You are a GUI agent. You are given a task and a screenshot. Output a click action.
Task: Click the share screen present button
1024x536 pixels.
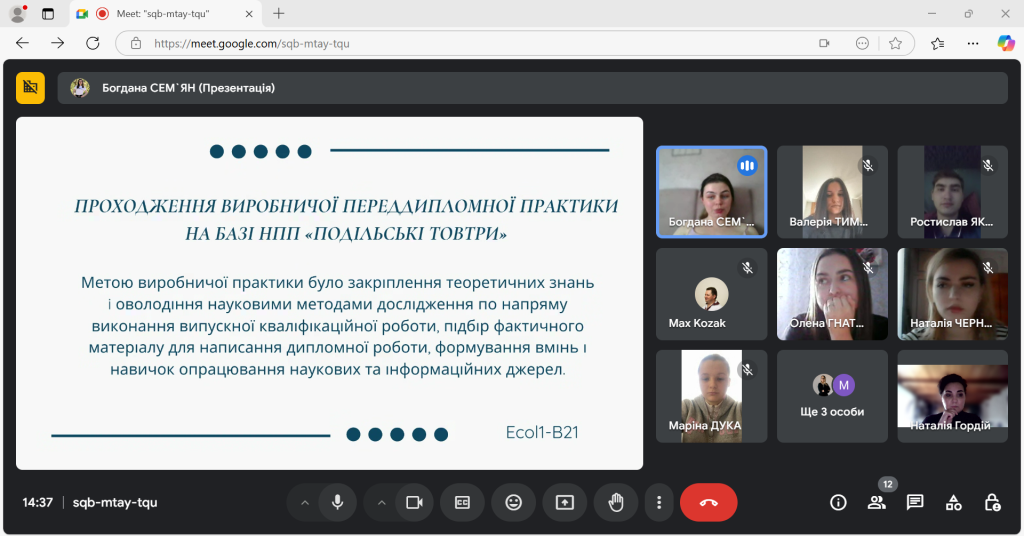click(x=565, y=502)
